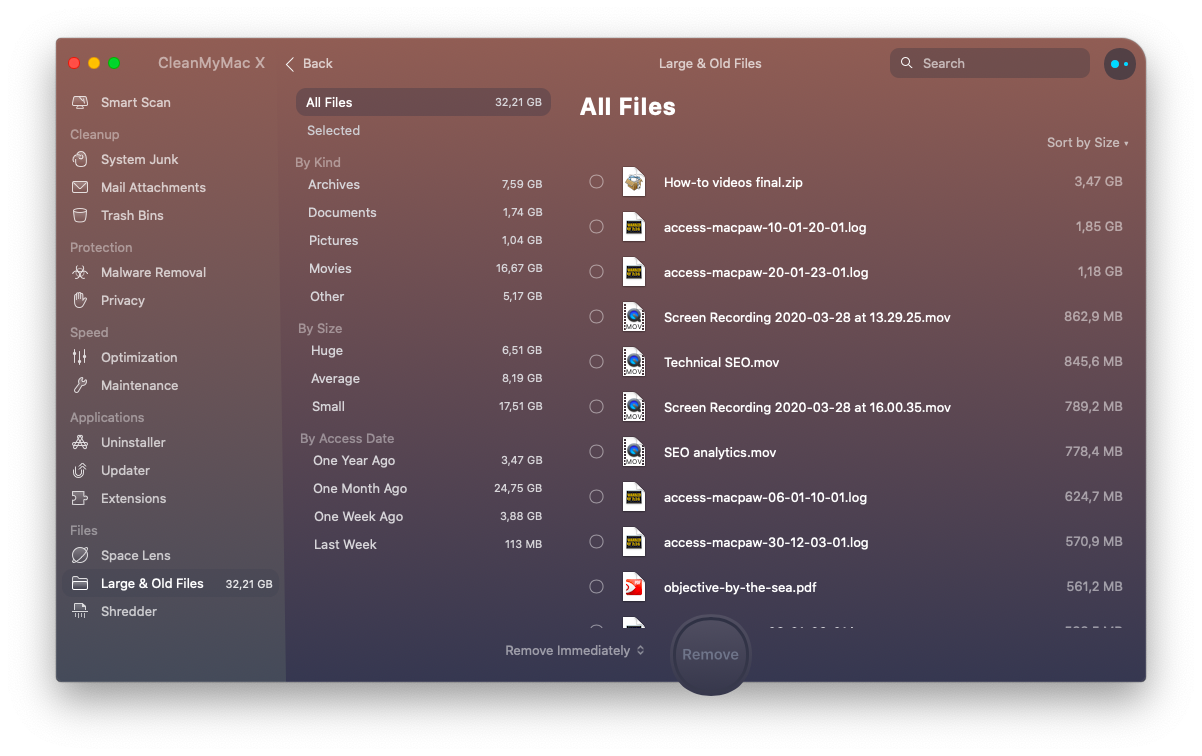This screenshot has width=1202, height=756.
Task: Click the Shredder icon
Action: (80, 611)
